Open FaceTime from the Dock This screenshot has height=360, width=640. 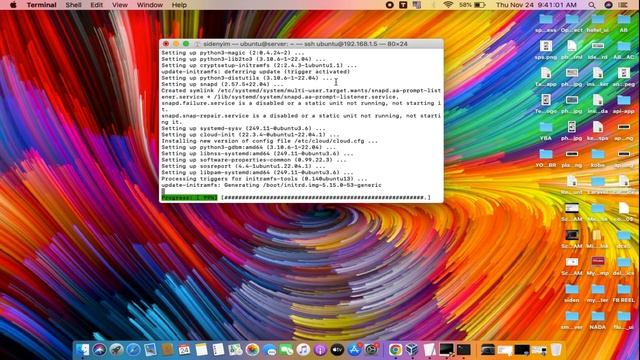[287, 350]
